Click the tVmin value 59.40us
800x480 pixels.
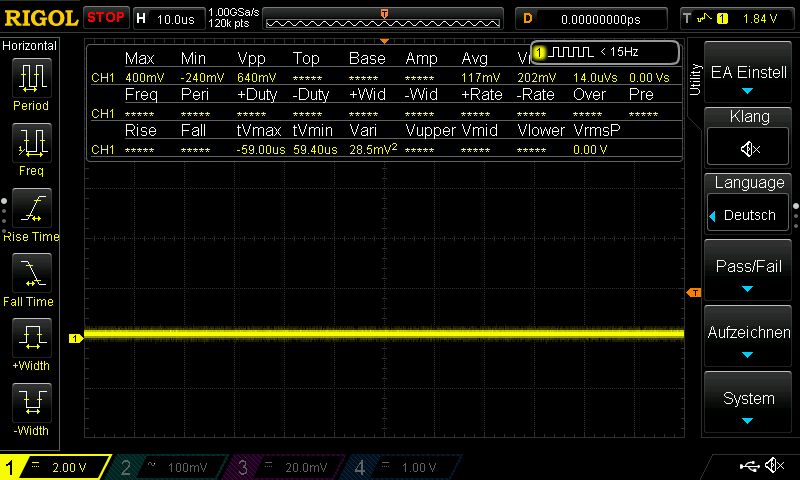(315, 149)
